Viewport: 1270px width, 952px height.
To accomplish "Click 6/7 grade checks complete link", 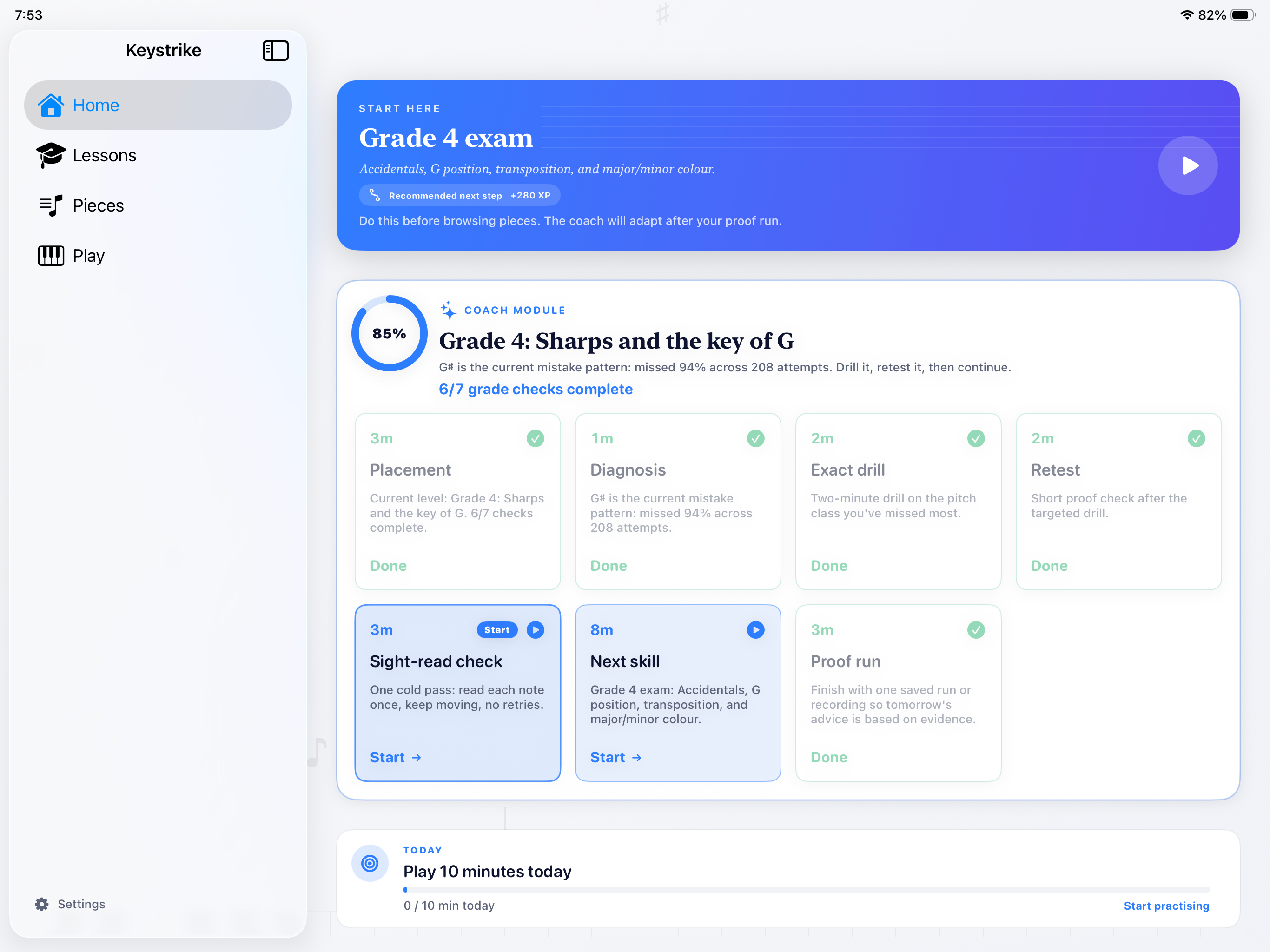I will [536, 389].
